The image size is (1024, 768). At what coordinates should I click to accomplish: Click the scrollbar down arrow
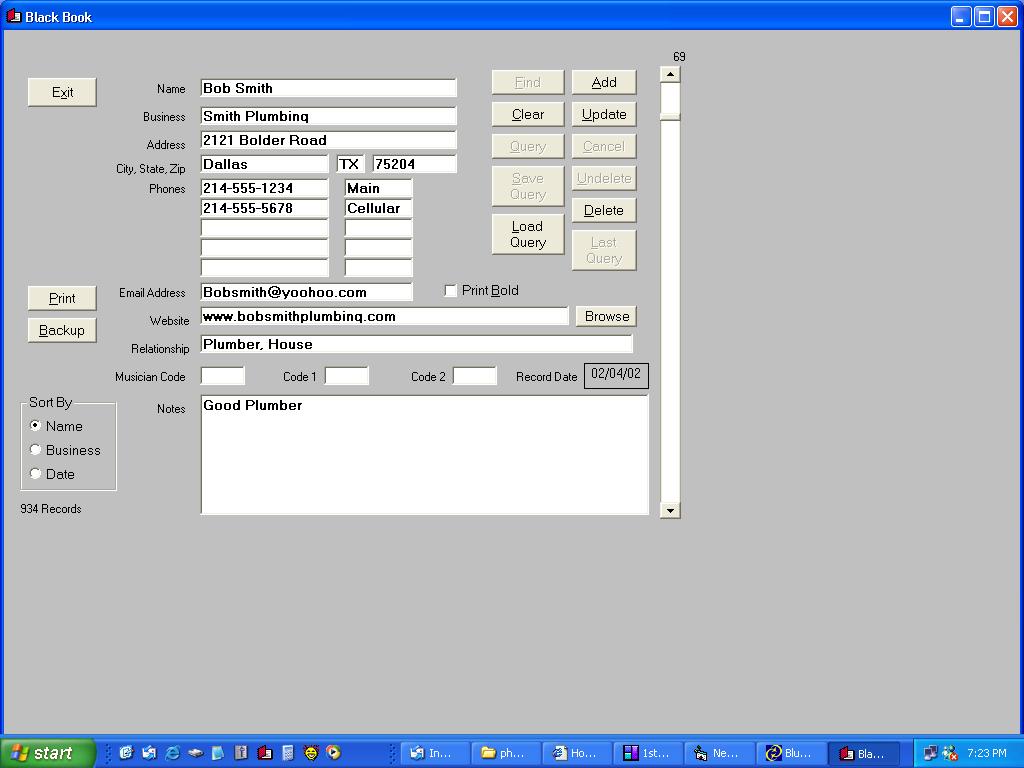(x=670, y=510)
